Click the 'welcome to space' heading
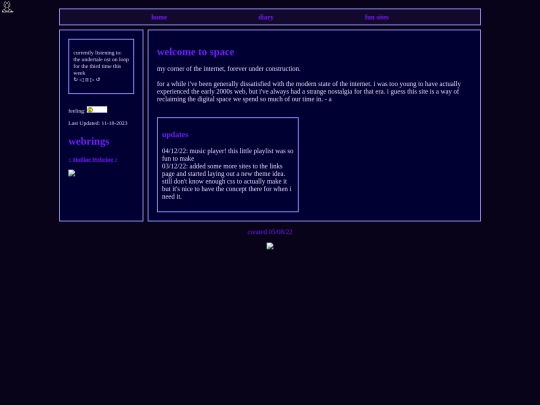 pyautogui.click(x=196, y=52)
